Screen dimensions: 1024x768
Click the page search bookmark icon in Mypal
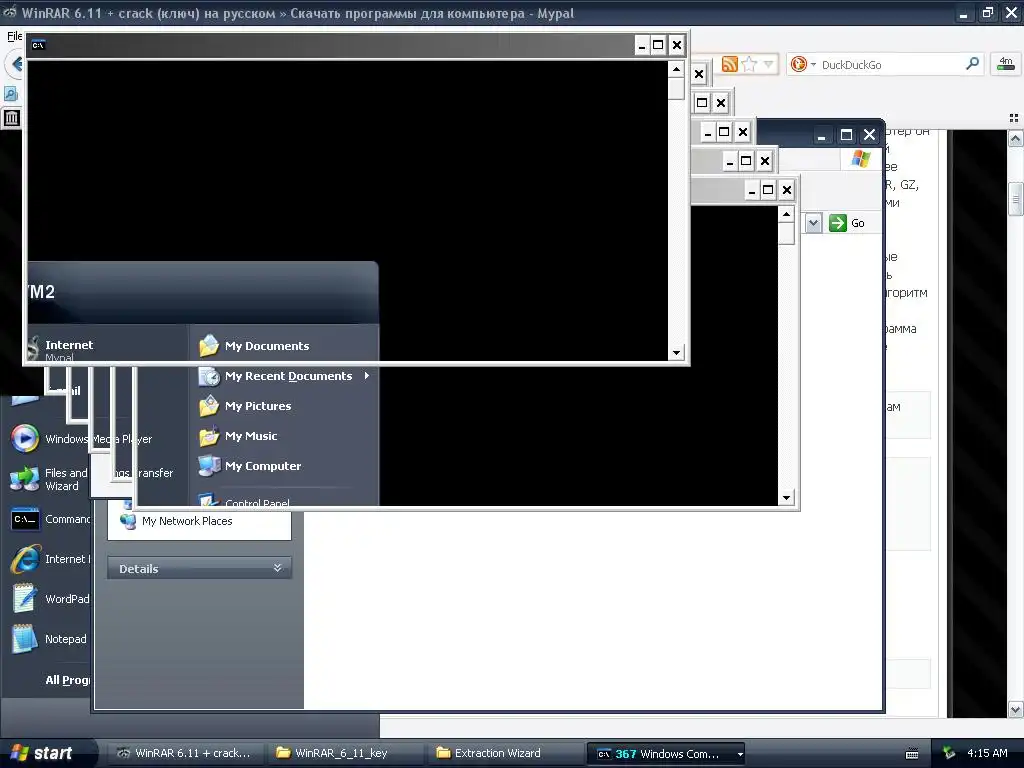[11, 94]
